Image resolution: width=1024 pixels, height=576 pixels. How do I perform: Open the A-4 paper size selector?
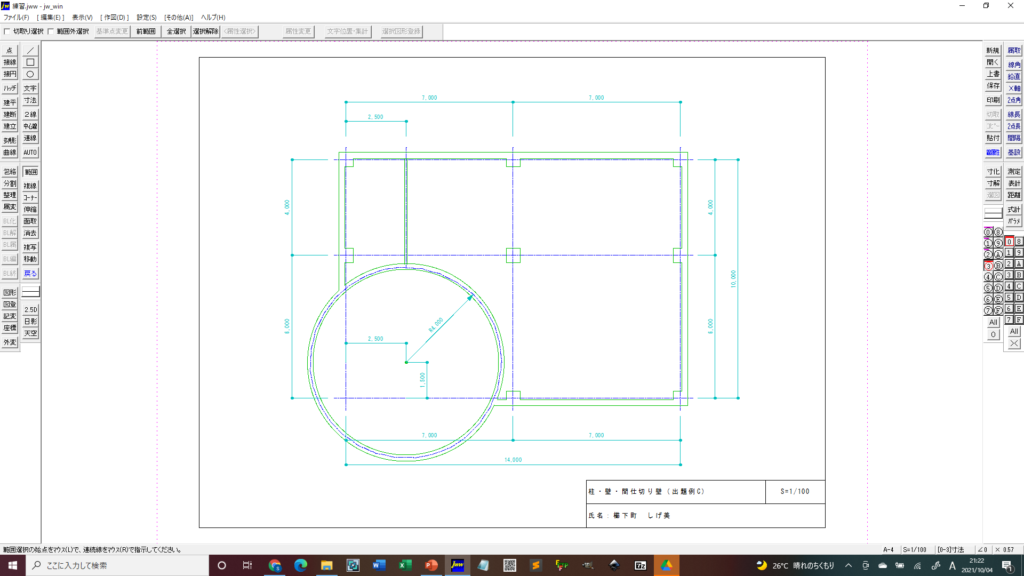tap(888, 549)
